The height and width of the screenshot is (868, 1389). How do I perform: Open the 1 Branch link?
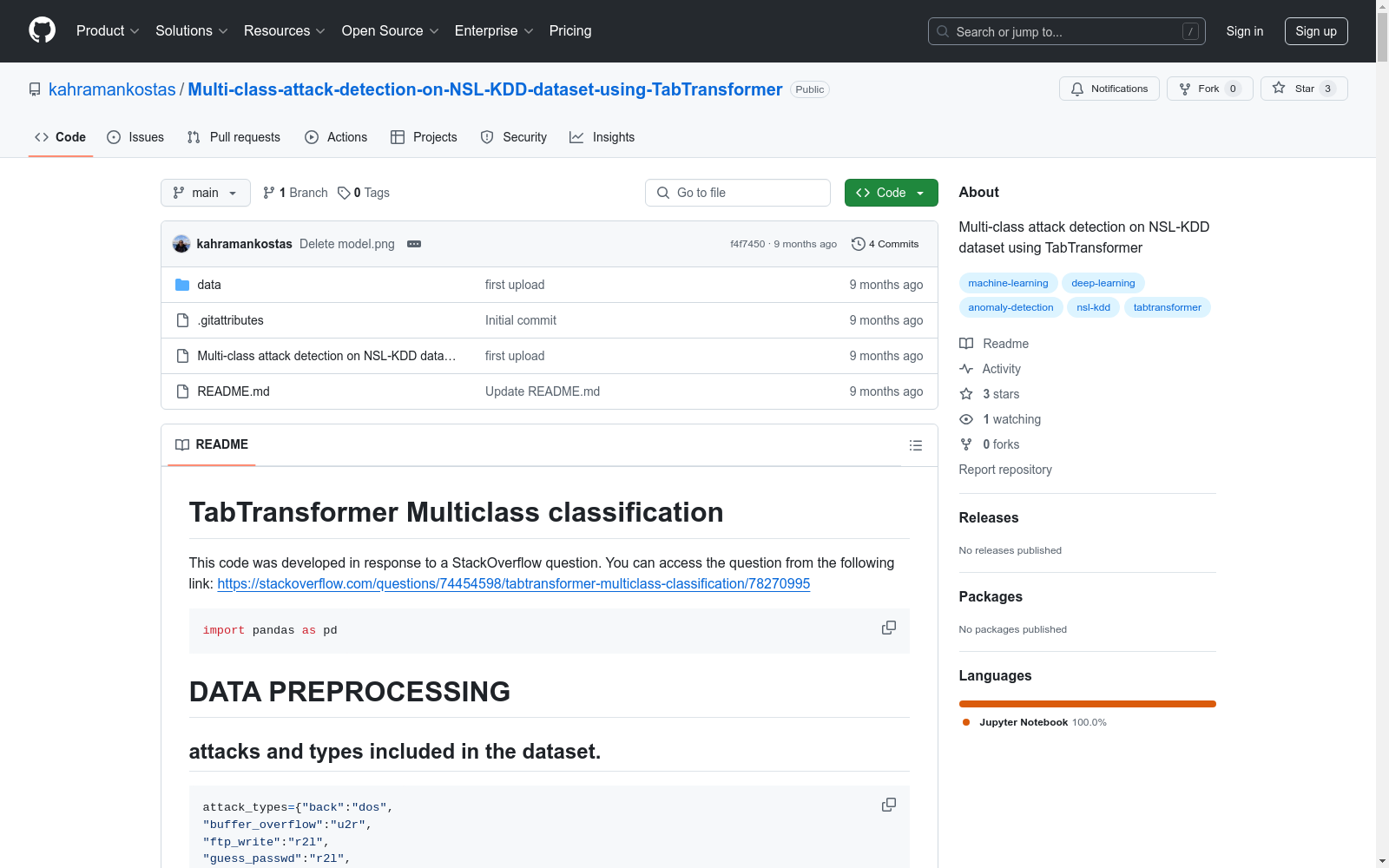295,193
